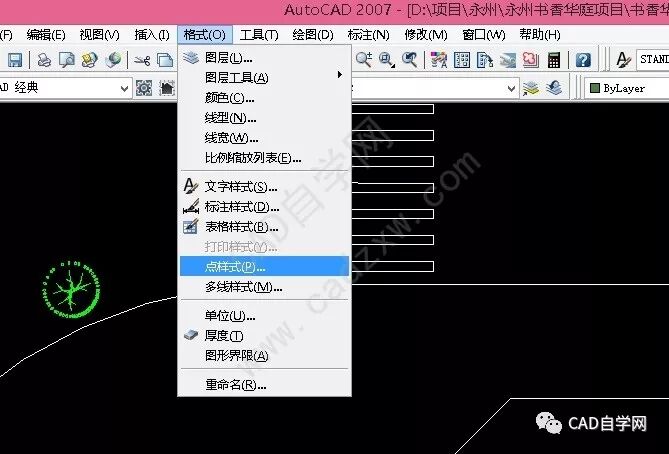
Task: Open the 标注(N) menu
Action: (x=369, y=35)
